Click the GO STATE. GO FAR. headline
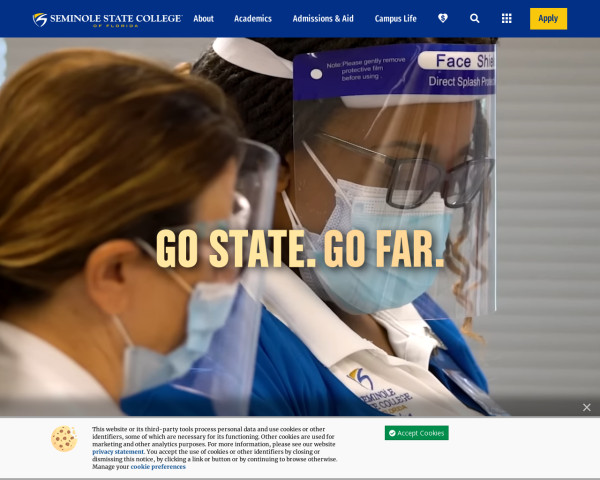600x480 pixels. (300, 249)
